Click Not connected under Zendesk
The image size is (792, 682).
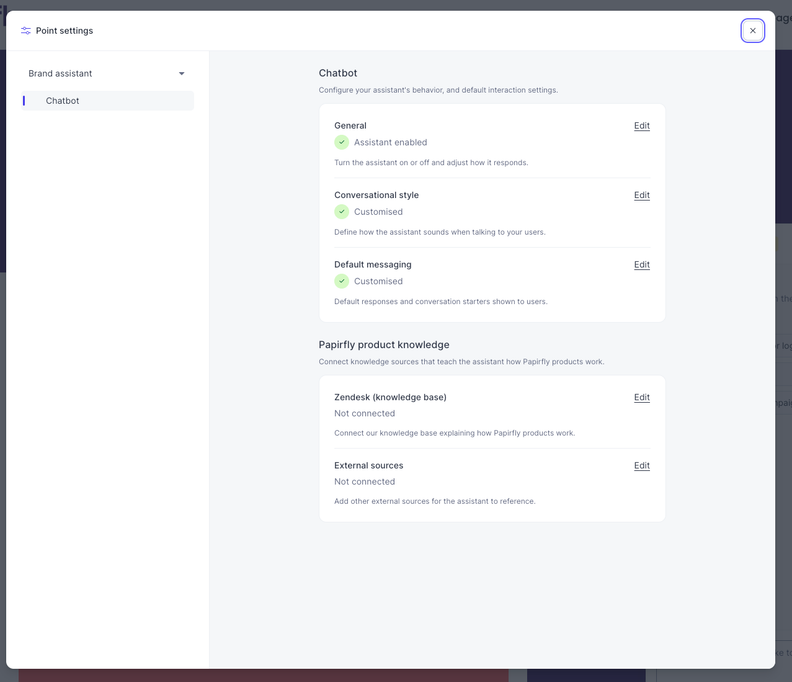(365, 413)
